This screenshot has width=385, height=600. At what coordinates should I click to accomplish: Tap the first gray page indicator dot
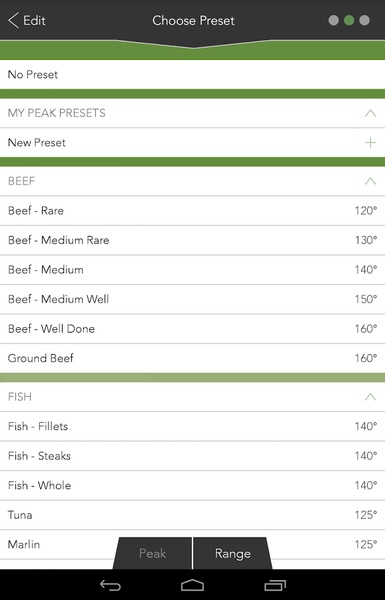click(x=334, y=20)
